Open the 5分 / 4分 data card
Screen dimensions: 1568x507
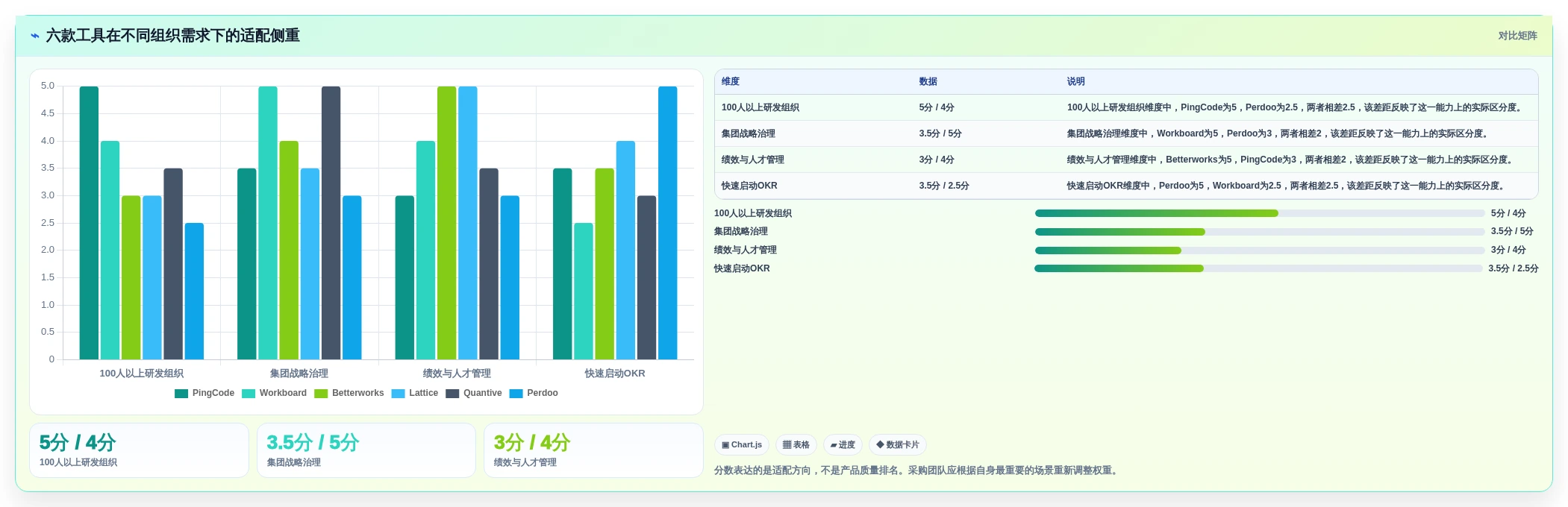point(139,450)
